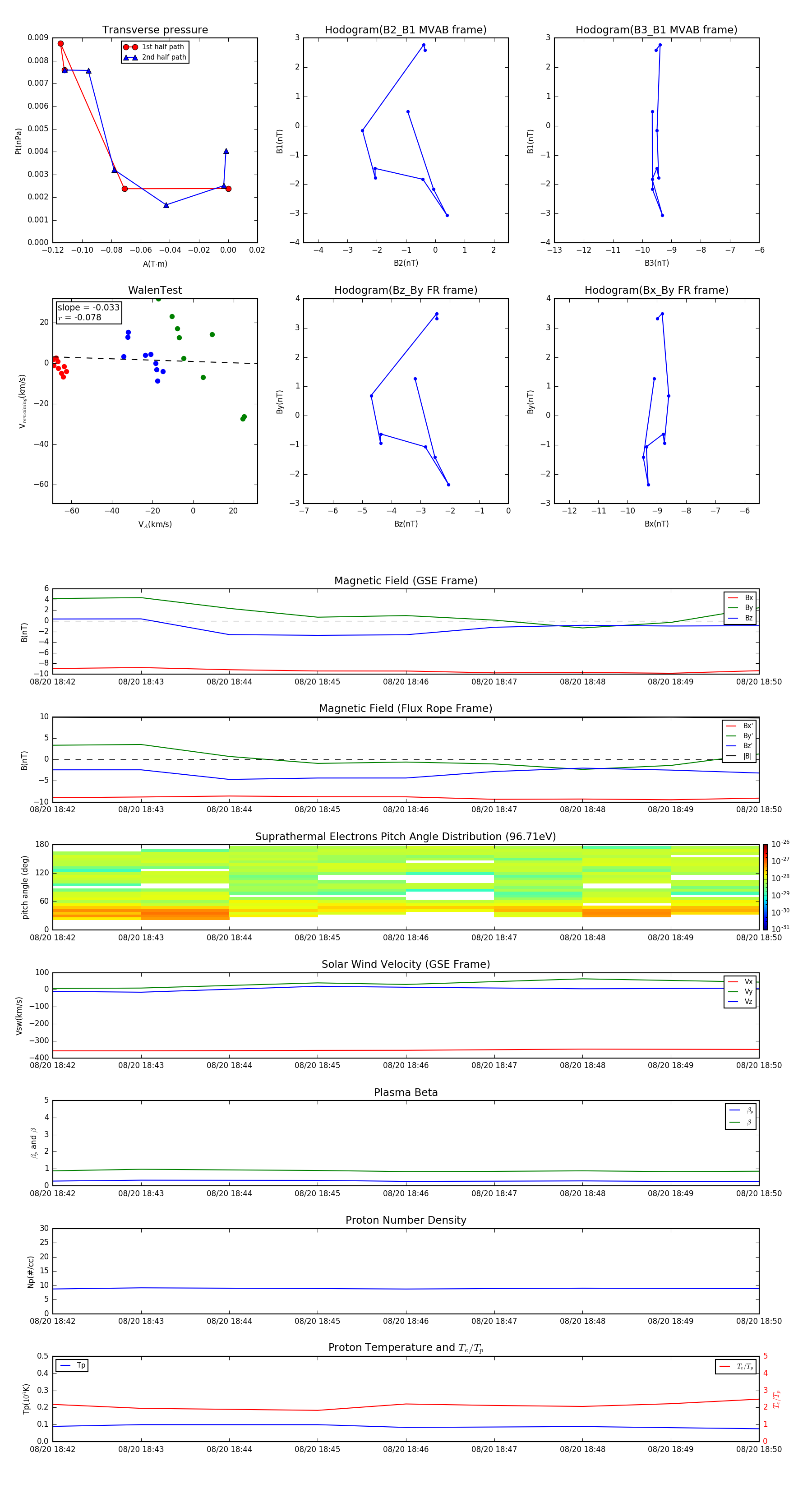Click the 'By' legend entry in GSE panel
Image resolution: width=812 pixels, height=1489 pixels.
[740, 607]
